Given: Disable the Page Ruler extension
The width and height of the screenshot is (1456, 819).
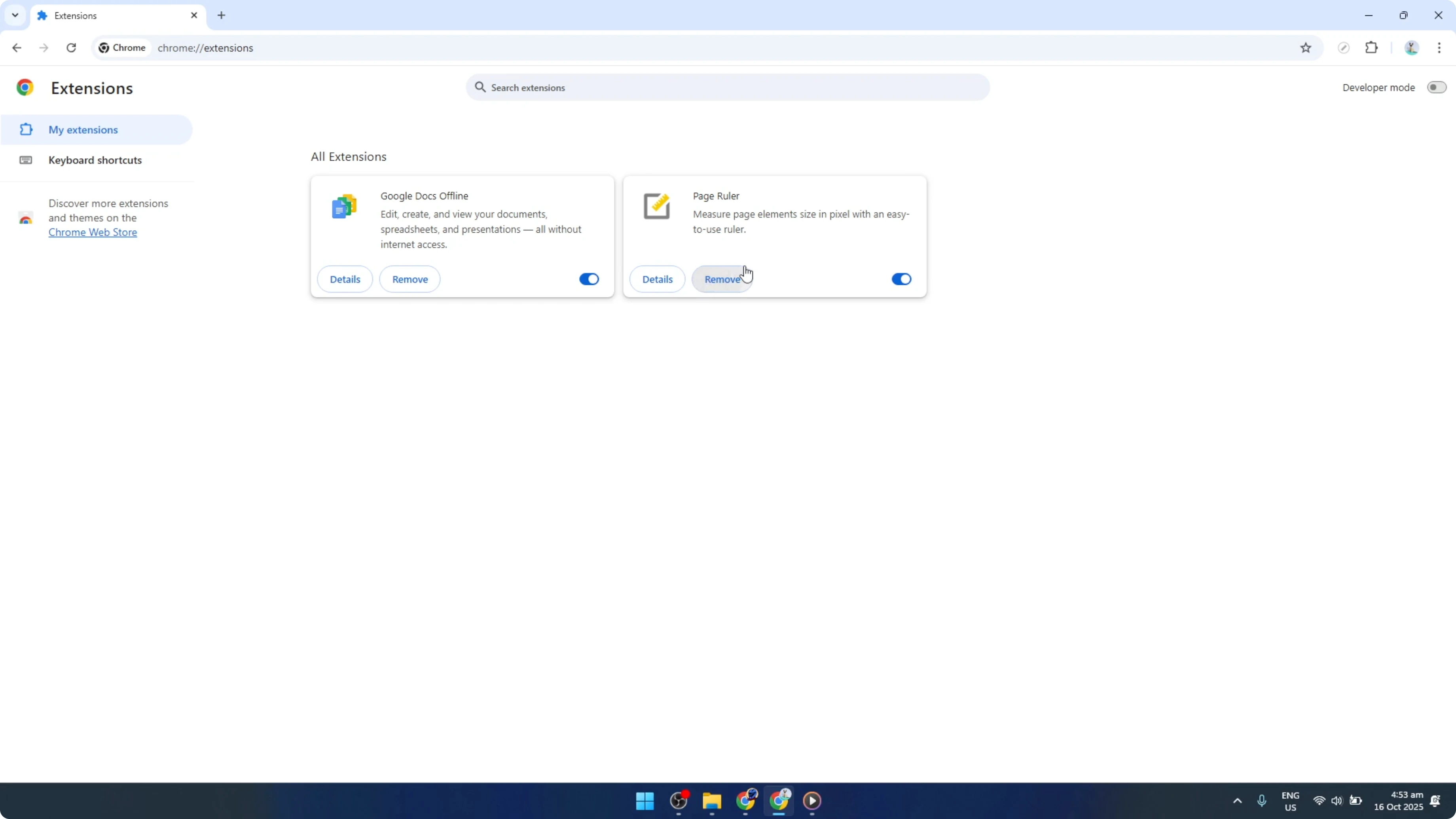Looking at the screenshot, I should coord(901,279).
